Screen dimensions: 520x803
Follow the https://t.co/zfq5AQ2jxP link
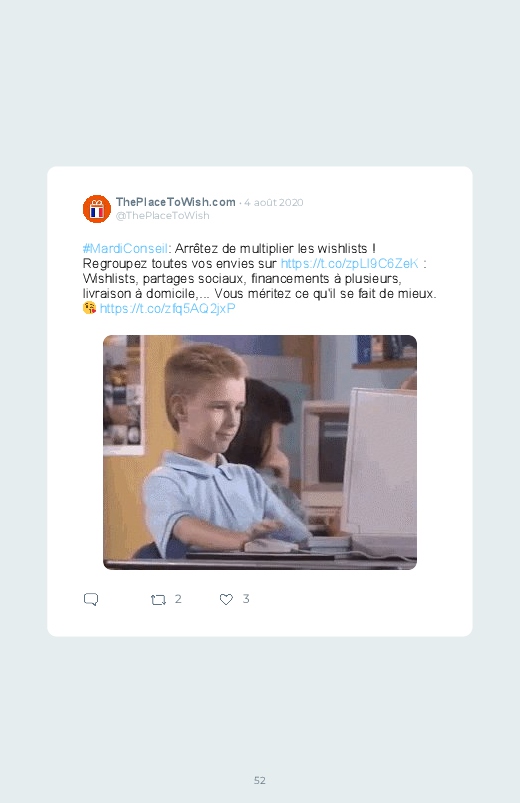(x=168, y=308)
